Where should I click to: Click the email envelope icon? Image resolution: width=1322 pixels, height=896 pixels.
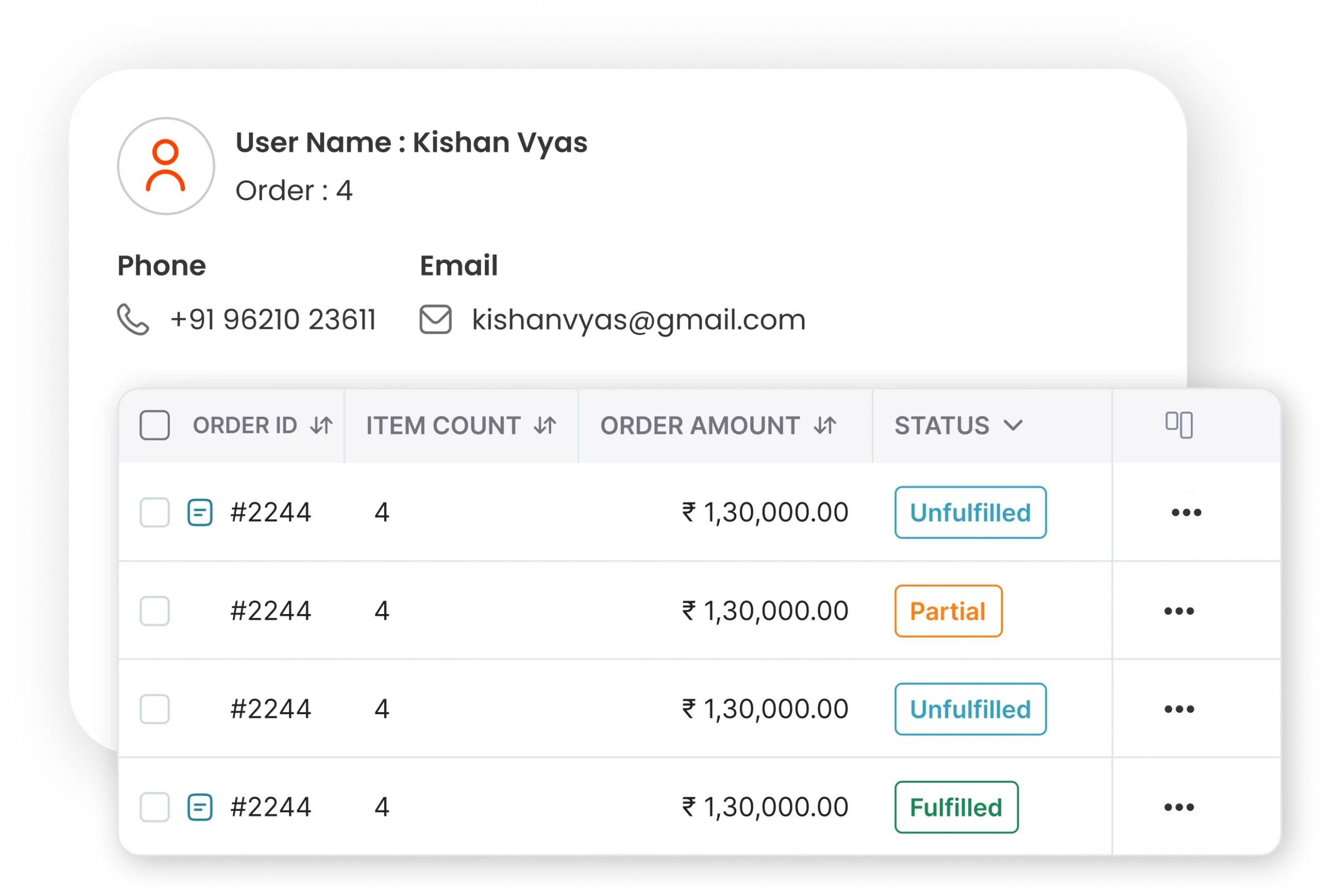pos(435,319)
